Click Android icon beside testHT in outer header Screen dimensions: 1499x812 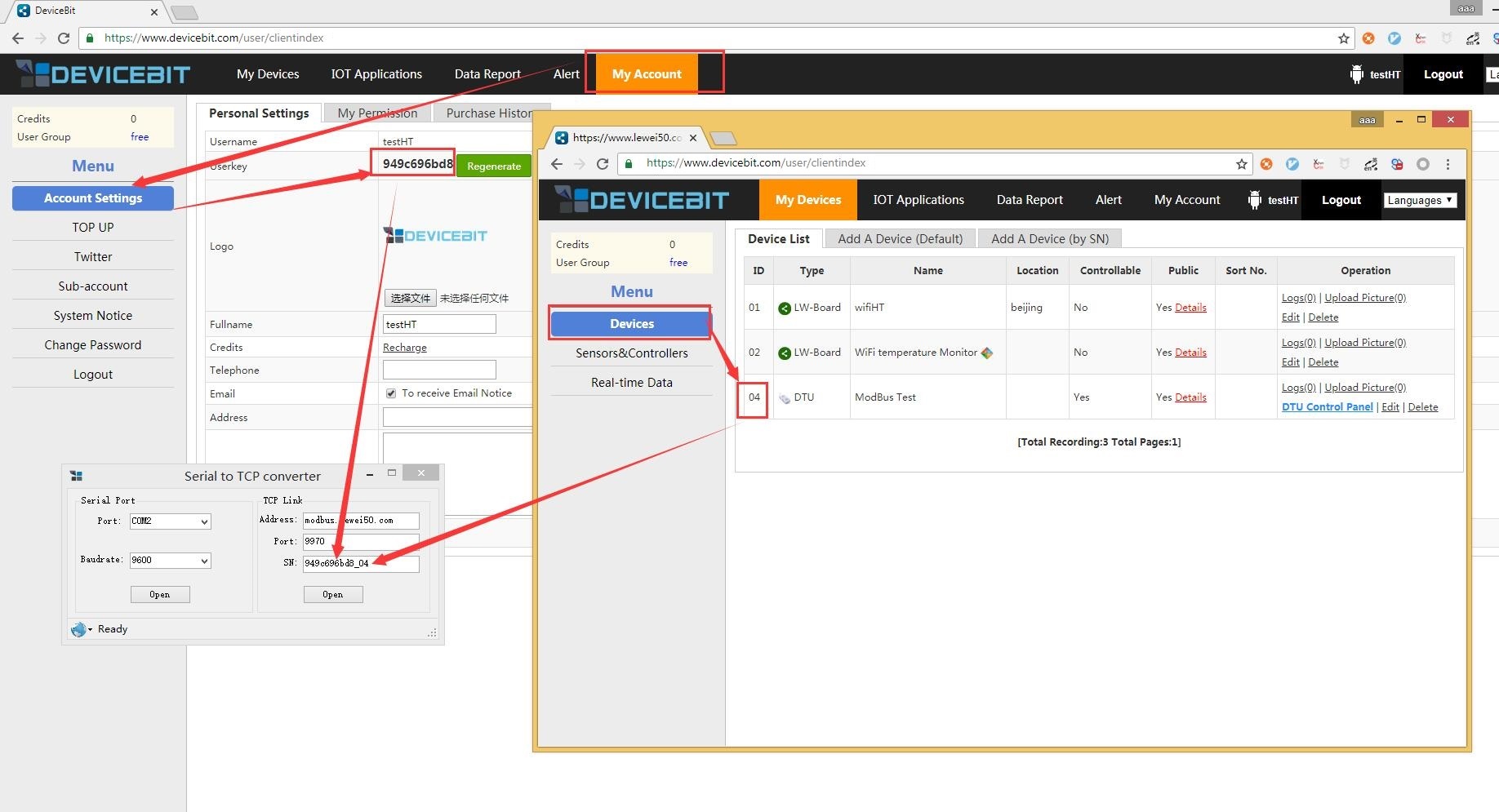click(1356, 74)
